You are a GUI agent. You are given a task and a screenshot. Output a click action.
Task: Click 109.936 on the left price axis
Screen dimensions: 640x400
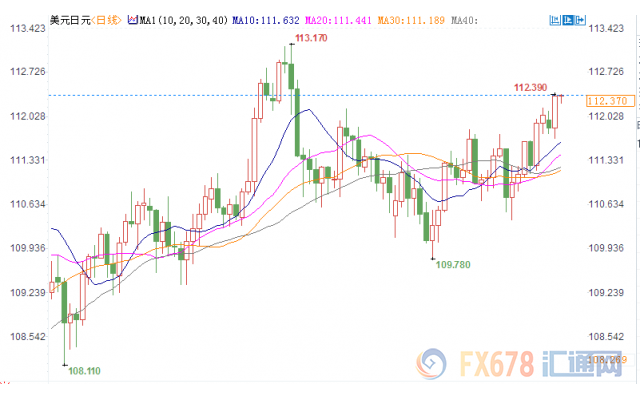(28, 248)
